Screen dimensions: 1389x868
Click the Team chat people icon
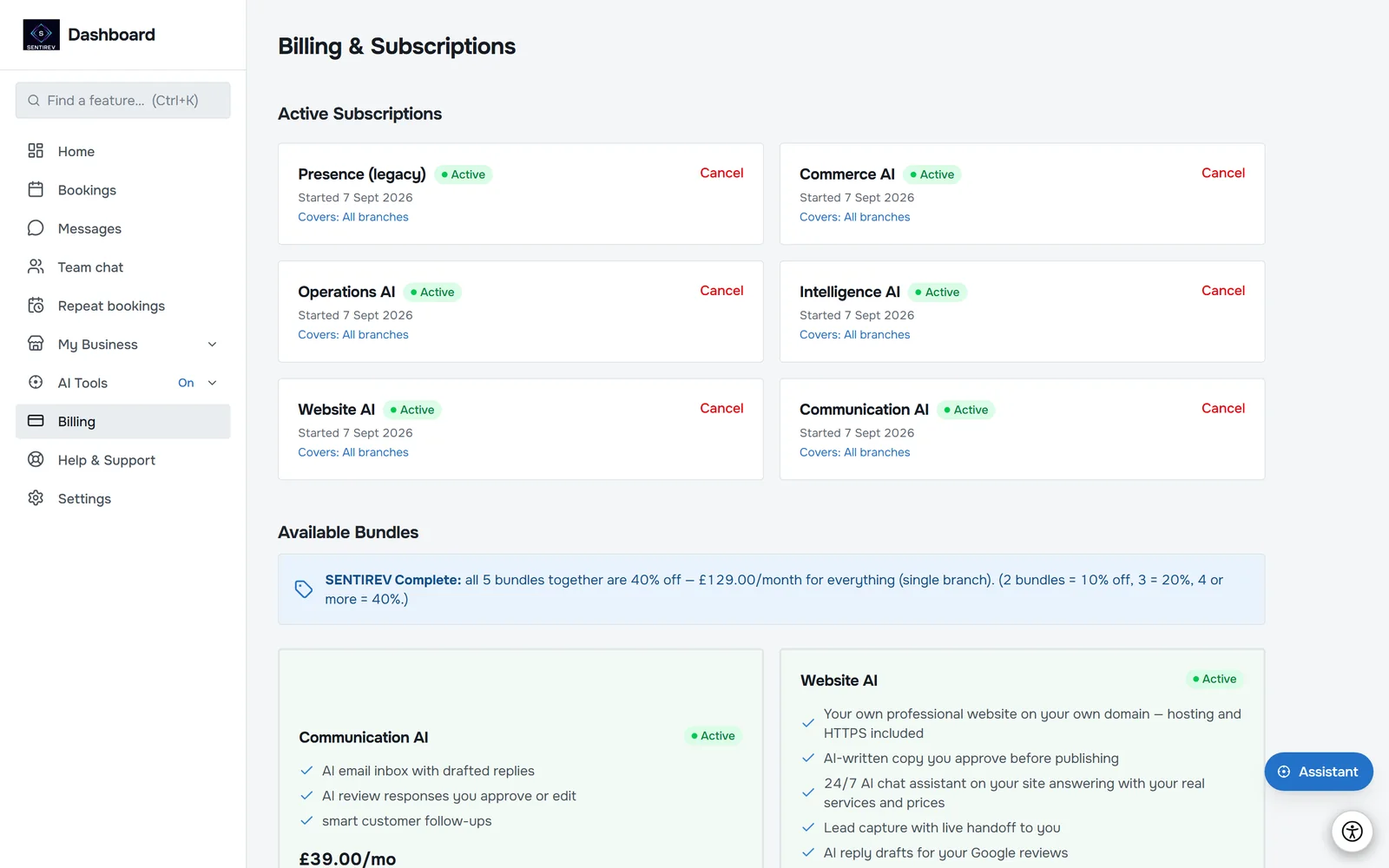tap(36, 266)
